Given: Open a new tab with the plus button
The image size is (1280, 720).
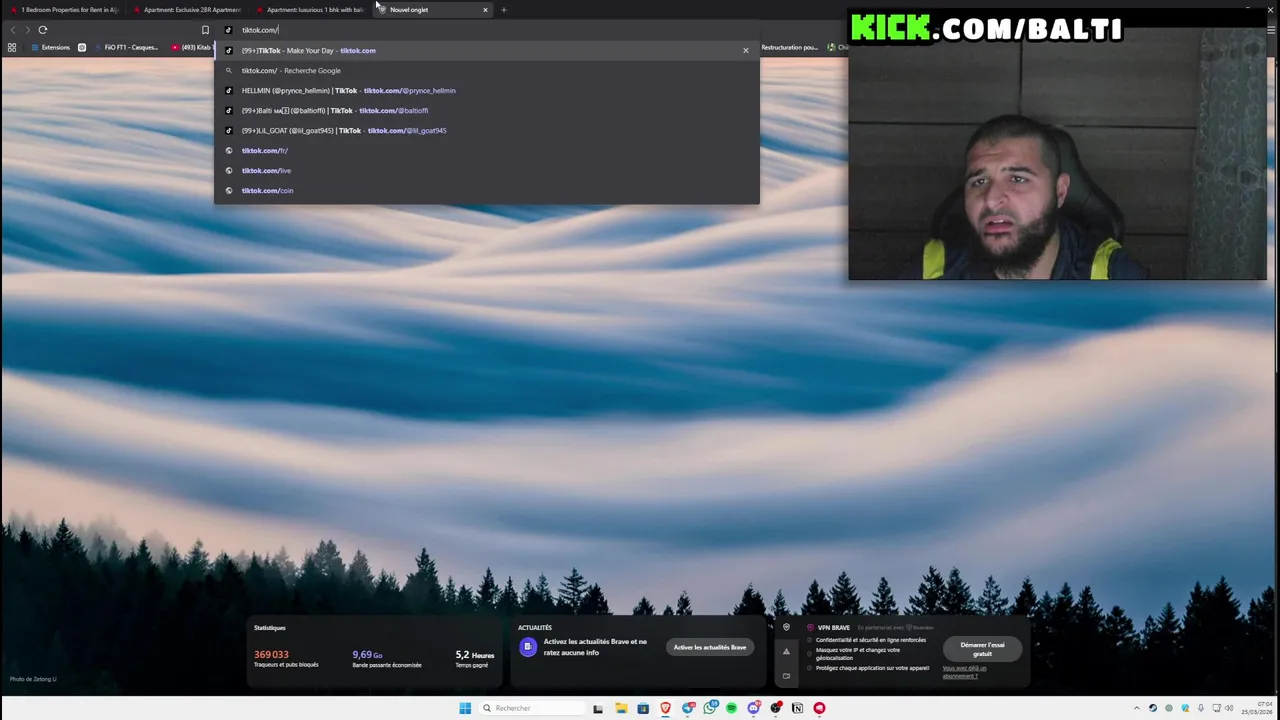Looking at the screenshot, I should coord(504,10).
